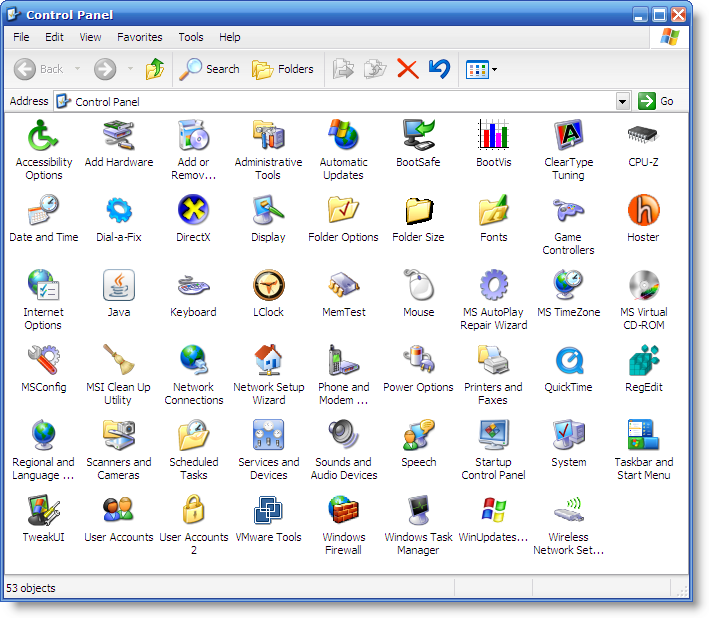Open the Java icon

coord(118,285)
